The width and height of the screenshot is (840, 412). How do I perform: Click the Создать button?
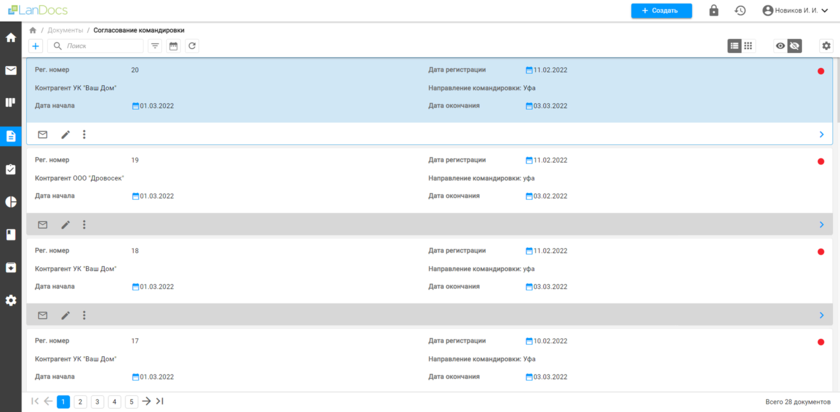[661, 11]
